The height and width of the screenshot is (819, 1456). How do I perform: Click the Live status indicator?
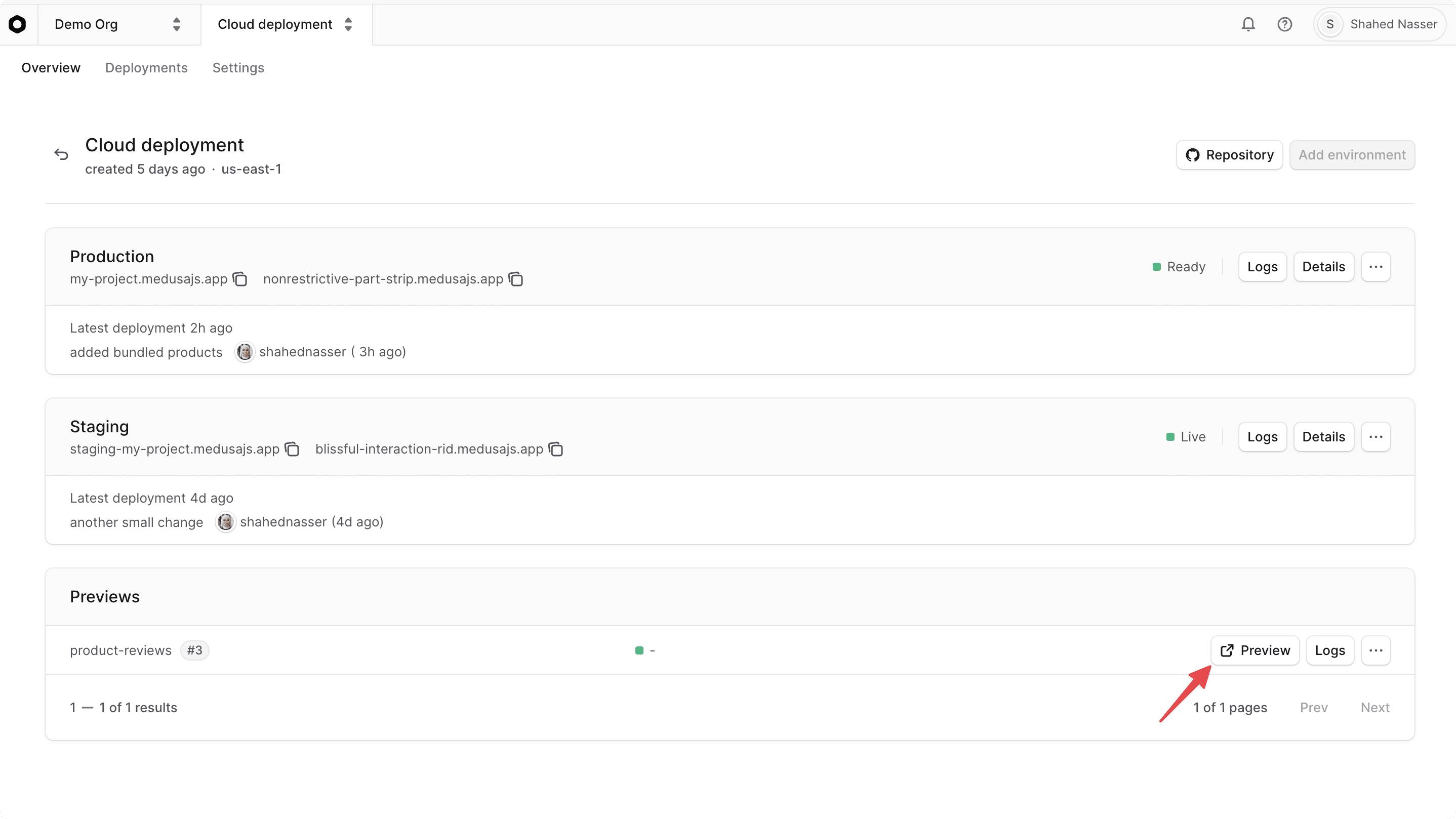click(1186, 437)
